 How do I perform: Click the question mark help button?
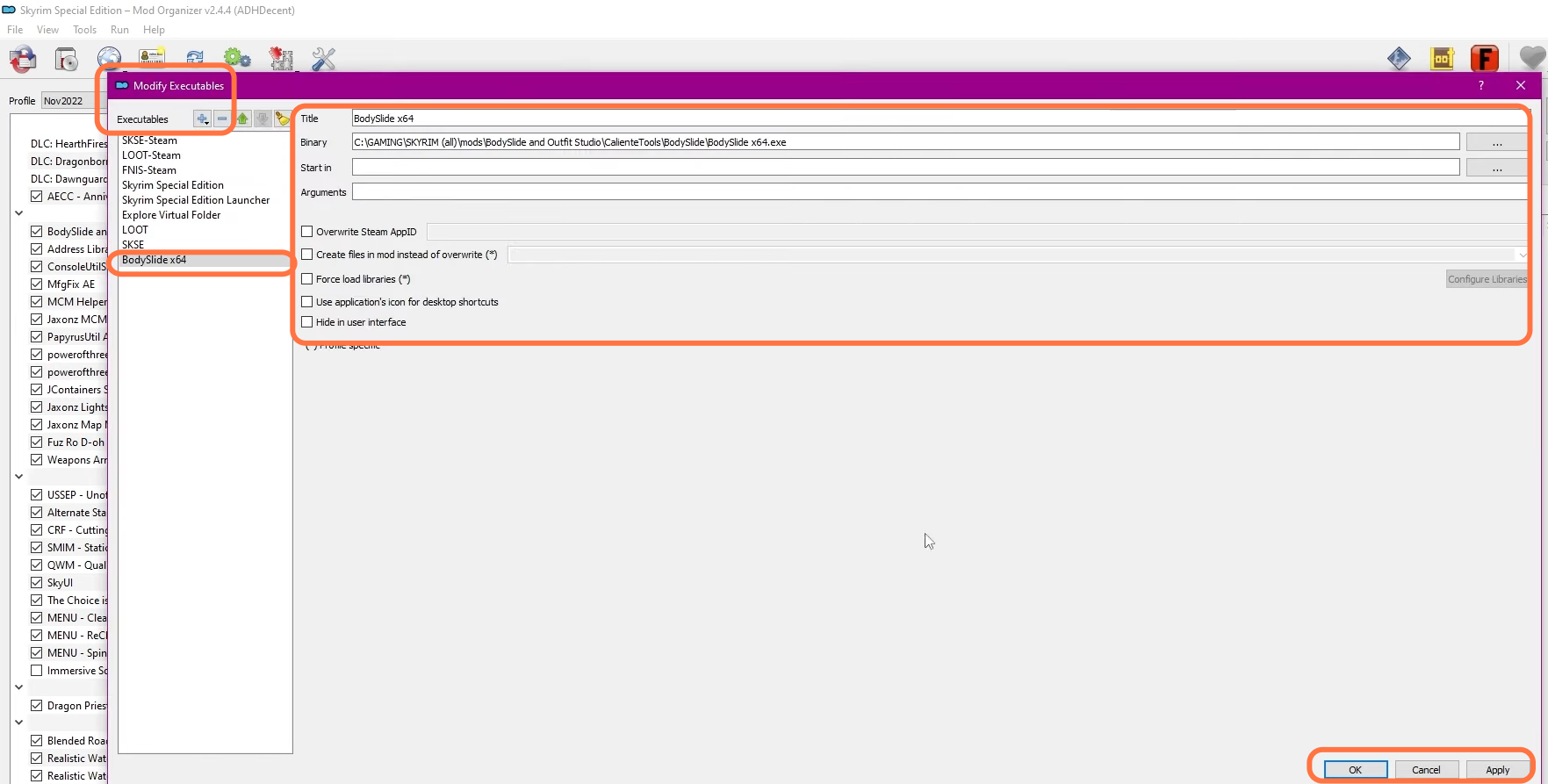1481,85
